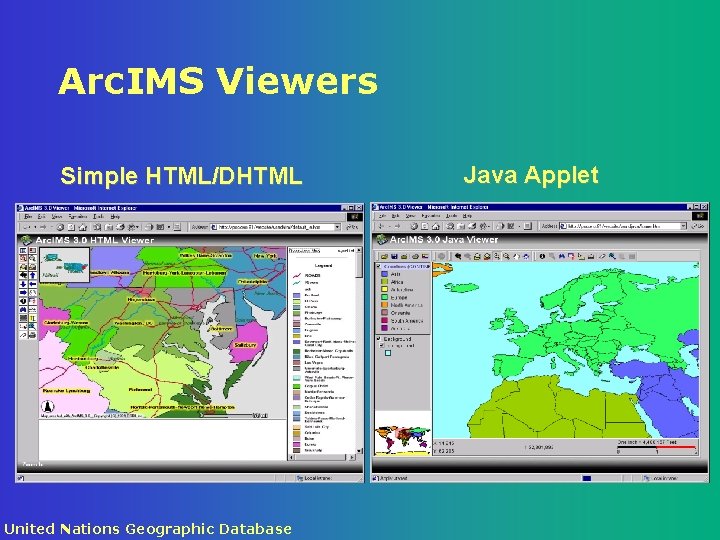This screenshot has height=540, width=720.
Task: Click the Java Viewer address URL field
Action: (623, 226)
